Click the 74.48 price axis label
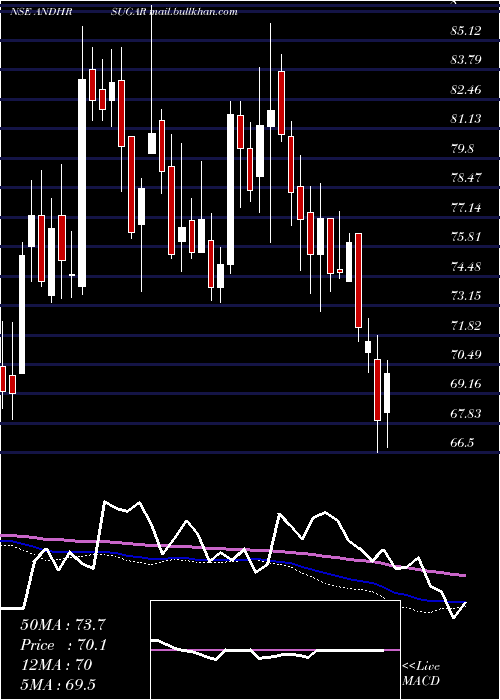This screenshot has height=700, width=500. (x=467, y=267)
